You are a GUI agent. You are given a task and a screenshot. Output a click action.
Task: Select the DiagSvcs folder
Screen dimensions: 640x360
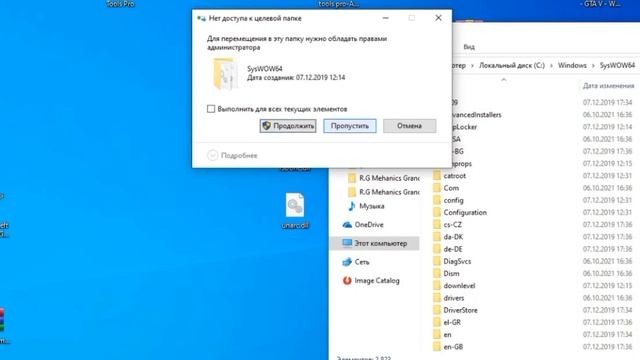pos(457,261)
